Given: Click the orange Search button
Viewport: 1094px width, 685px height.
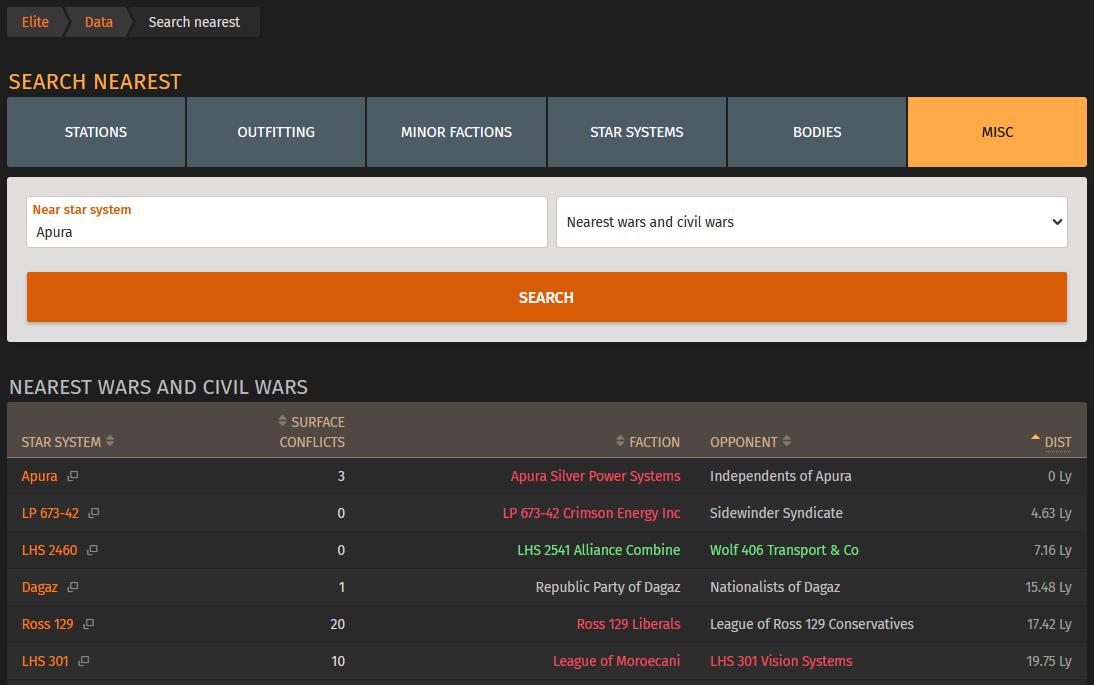Looking at the screenshot, I should coord(546,297).
